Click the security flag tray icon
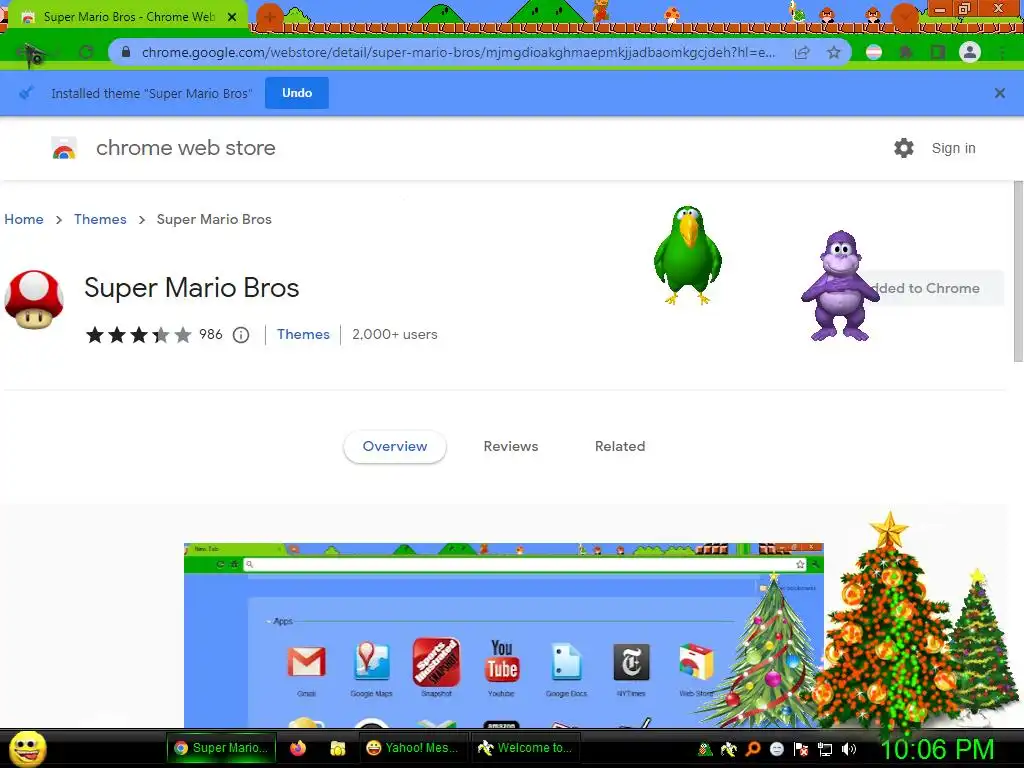 click(x=801, y=749)
